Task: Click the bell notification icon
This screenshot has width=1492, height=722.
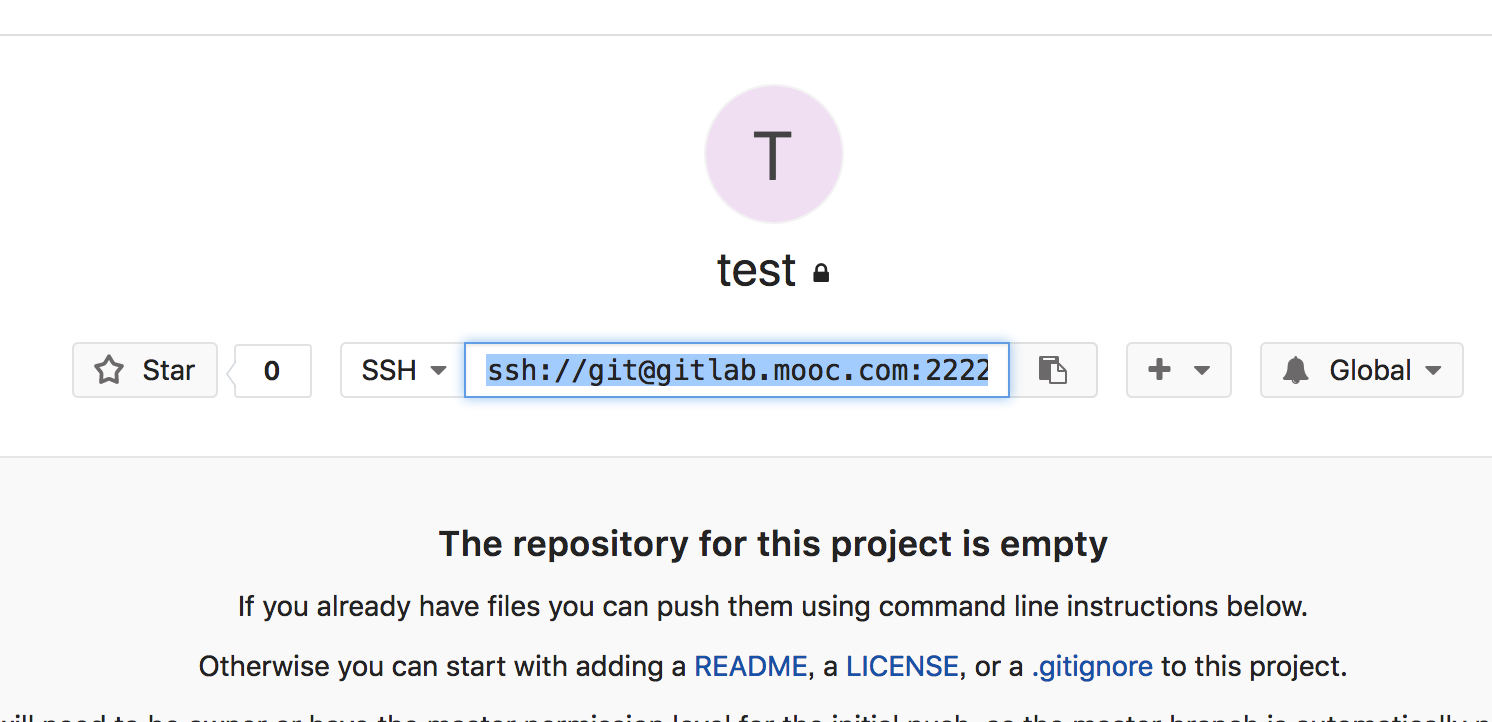Action: 1296,369
